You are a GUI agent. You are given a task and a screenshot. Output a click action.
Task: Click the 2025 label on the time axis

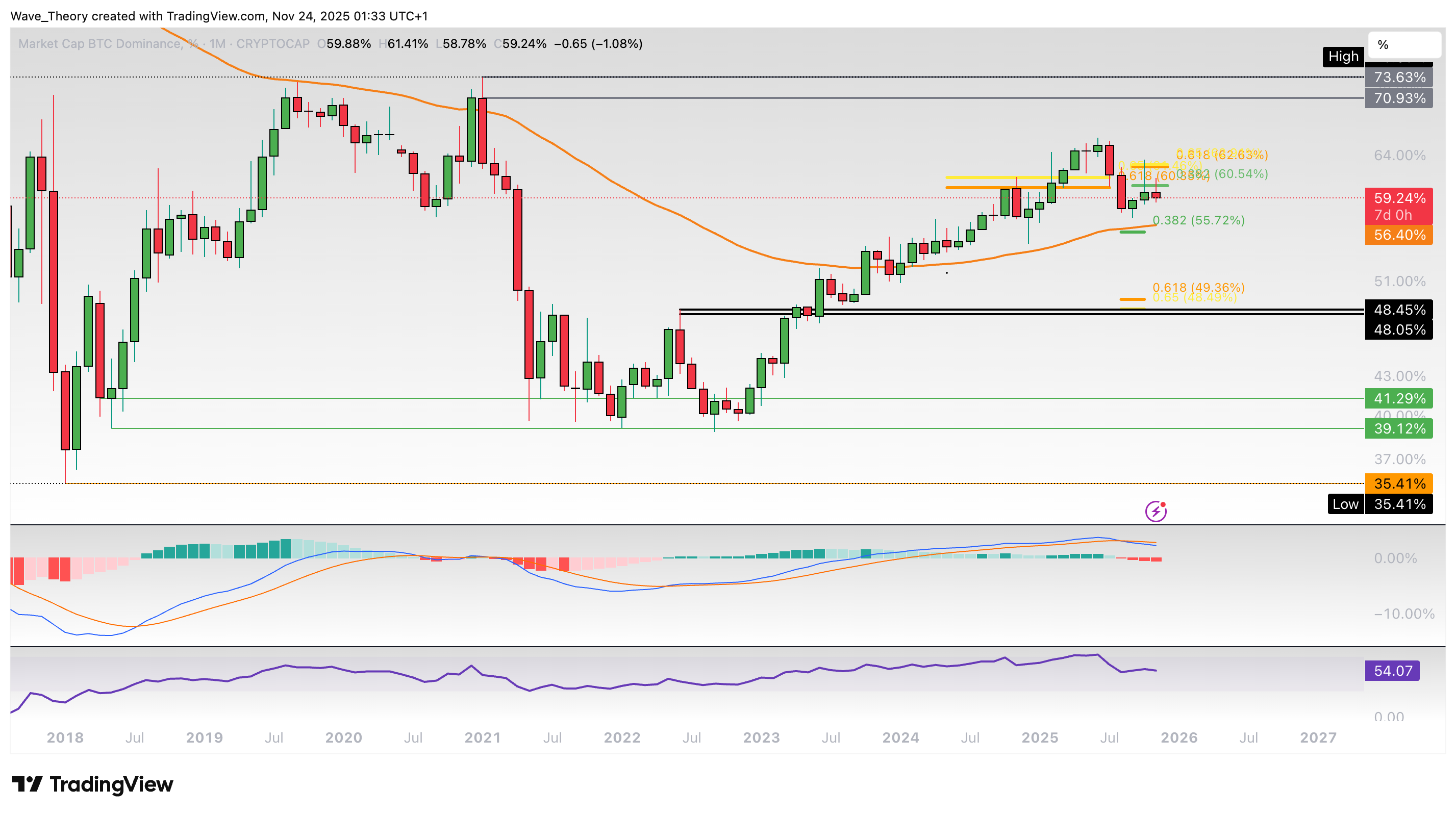click(1041, 737)
